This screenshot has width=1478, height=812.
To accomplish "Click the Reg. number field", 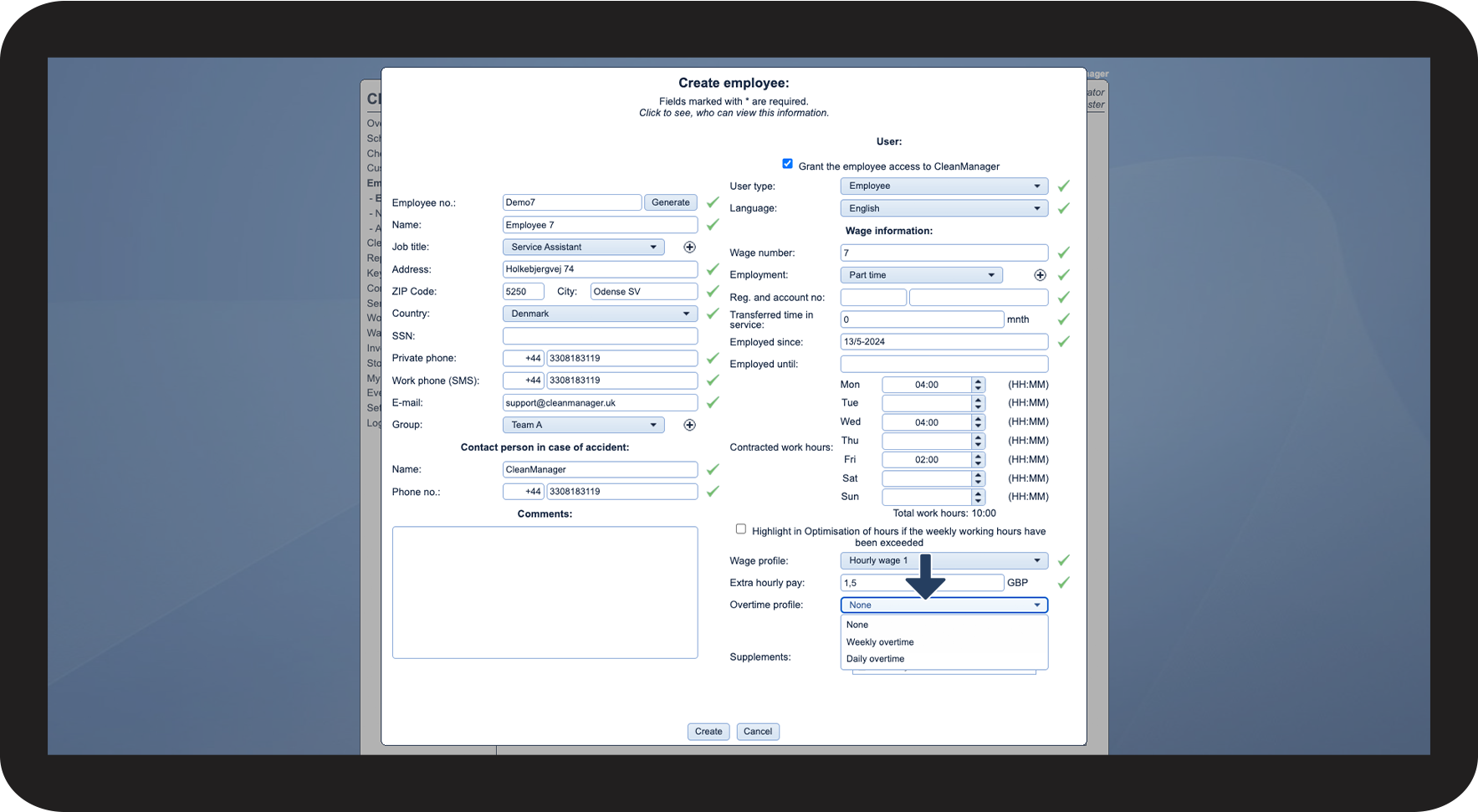I will click(x=873, y=298).
